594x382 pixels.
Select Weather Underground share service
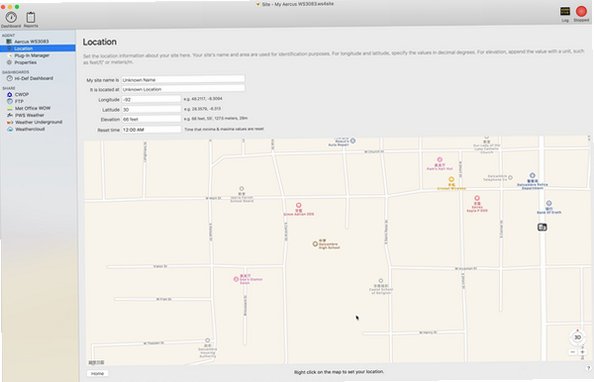[39, 122]
